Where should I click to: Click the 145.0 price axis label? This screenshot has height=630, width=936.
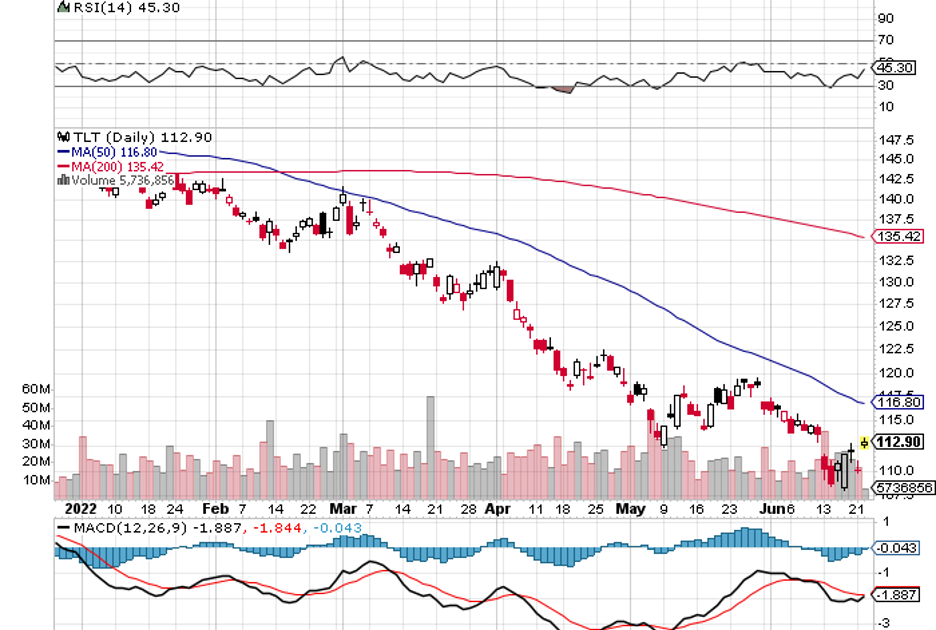pos(897,159)
